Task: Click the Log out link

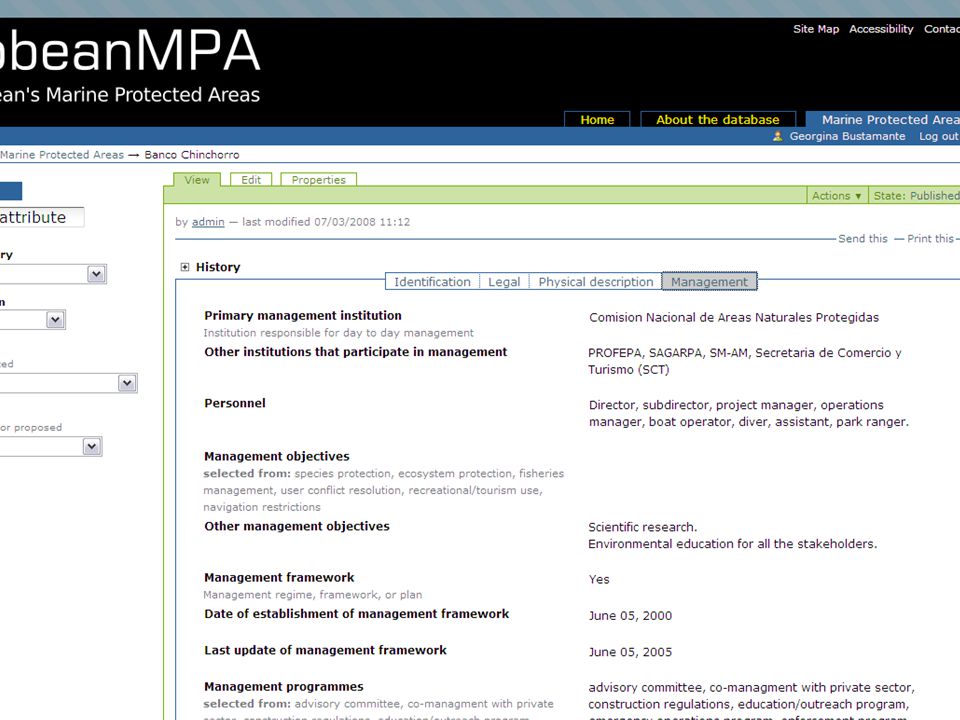Action: tap(938, 137)
